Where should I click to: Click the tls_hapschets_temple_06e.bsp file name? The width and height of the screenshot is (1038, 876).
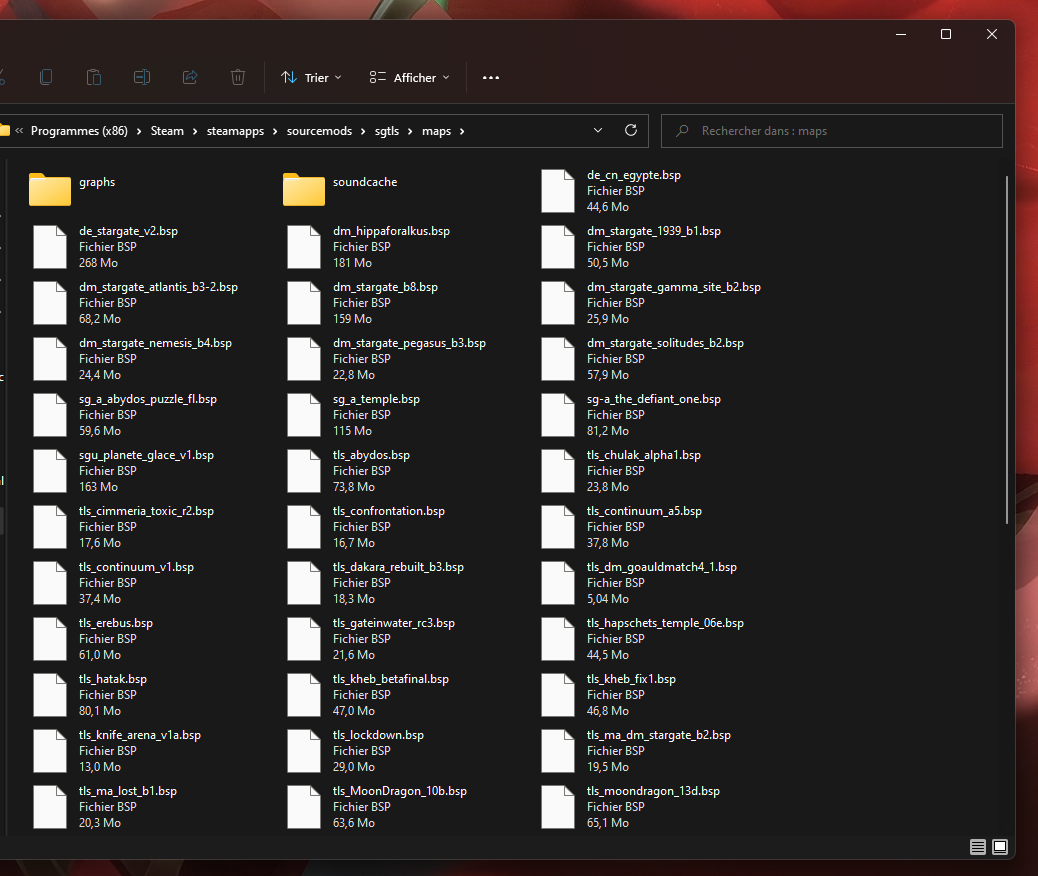[x=665, y=623]
